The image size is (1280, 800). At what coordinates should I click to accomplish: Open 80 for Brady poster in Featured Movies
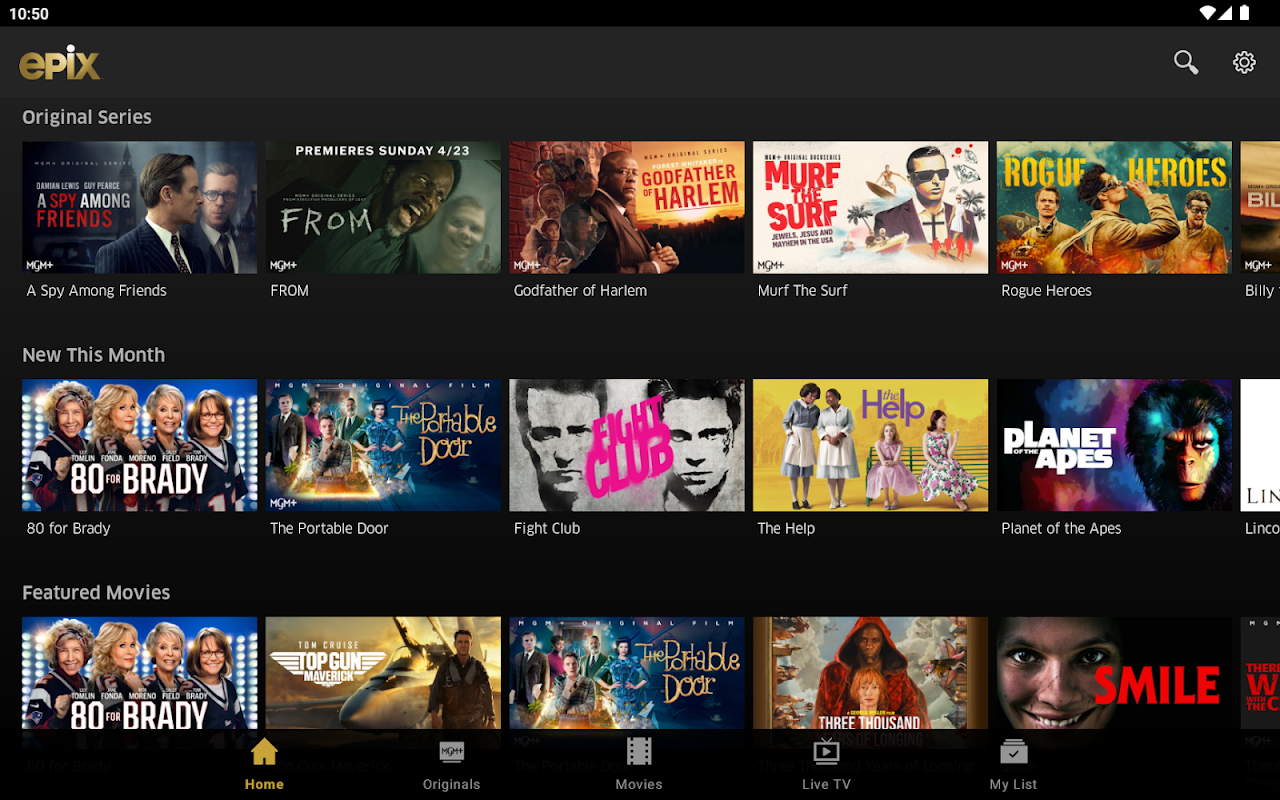(140, 673)
